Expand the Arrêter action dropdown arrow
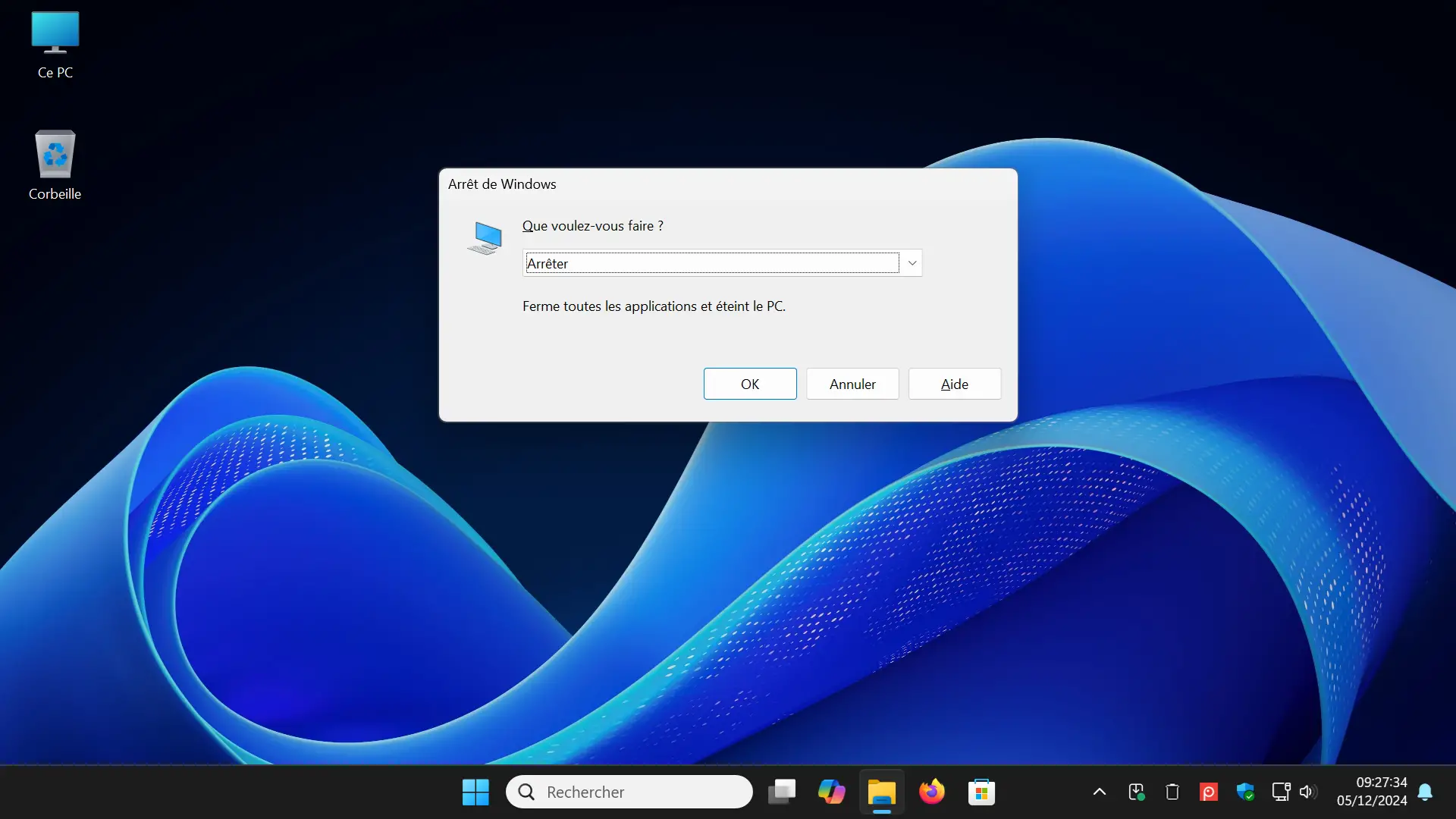Image resolution: width=1456 pixels, height=819 pixels. pos(912,263)
